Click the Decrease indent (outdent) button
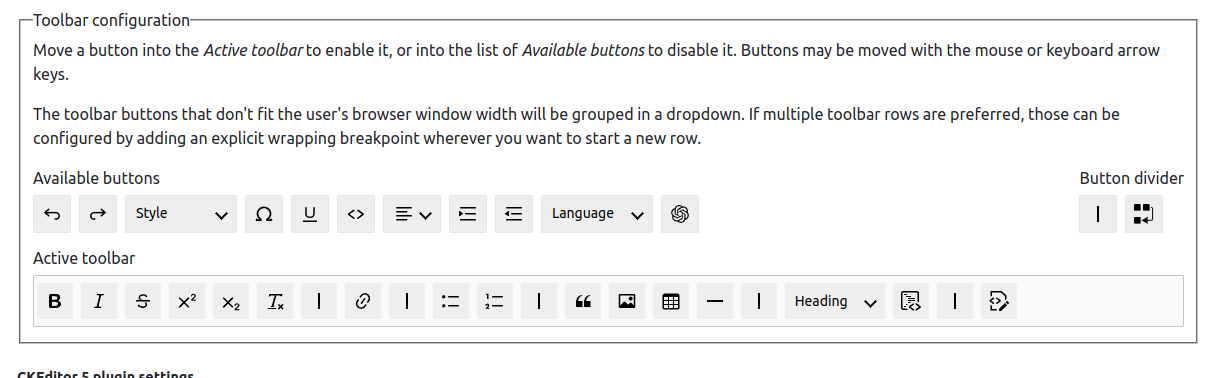This screenshot has height=378, width=1217. pos(513,214)
